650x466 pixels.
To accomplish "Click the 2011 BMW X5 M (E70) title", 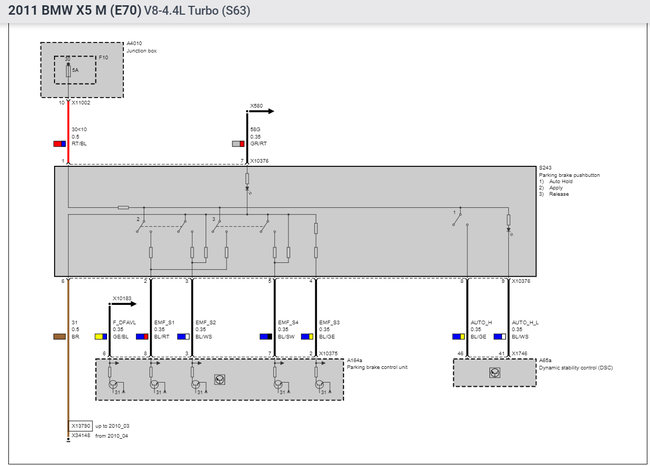I will click(x=129, y=10).
